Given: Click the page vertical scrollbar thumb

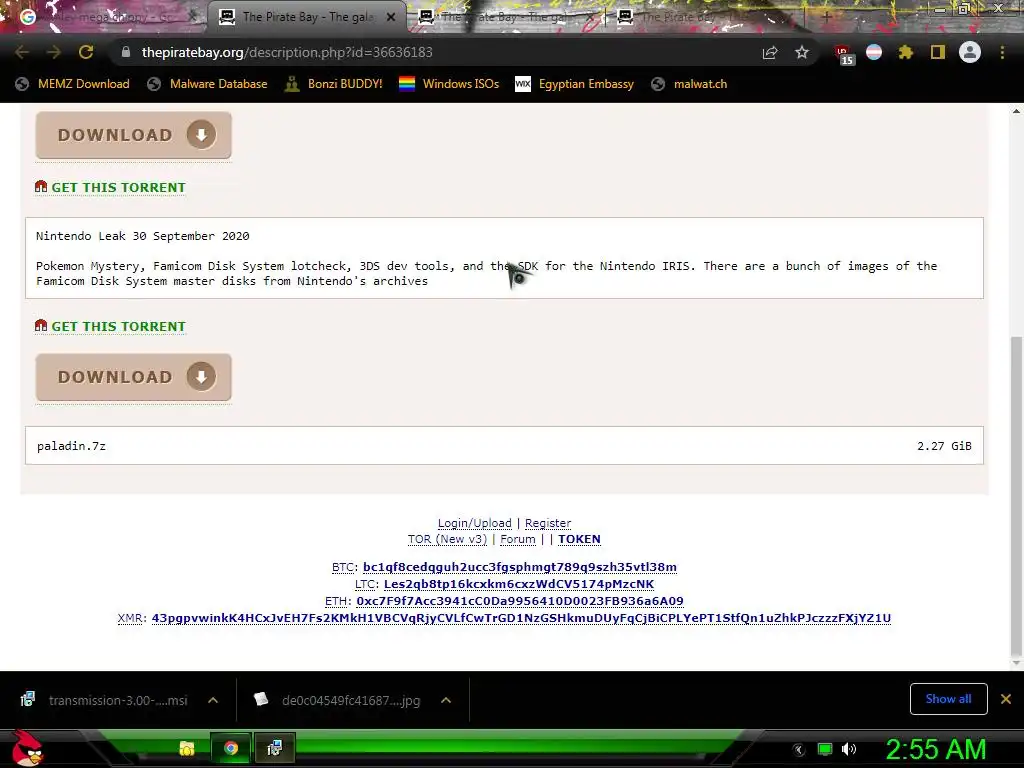Looking at the screenshot, I should coord(1016,496).
